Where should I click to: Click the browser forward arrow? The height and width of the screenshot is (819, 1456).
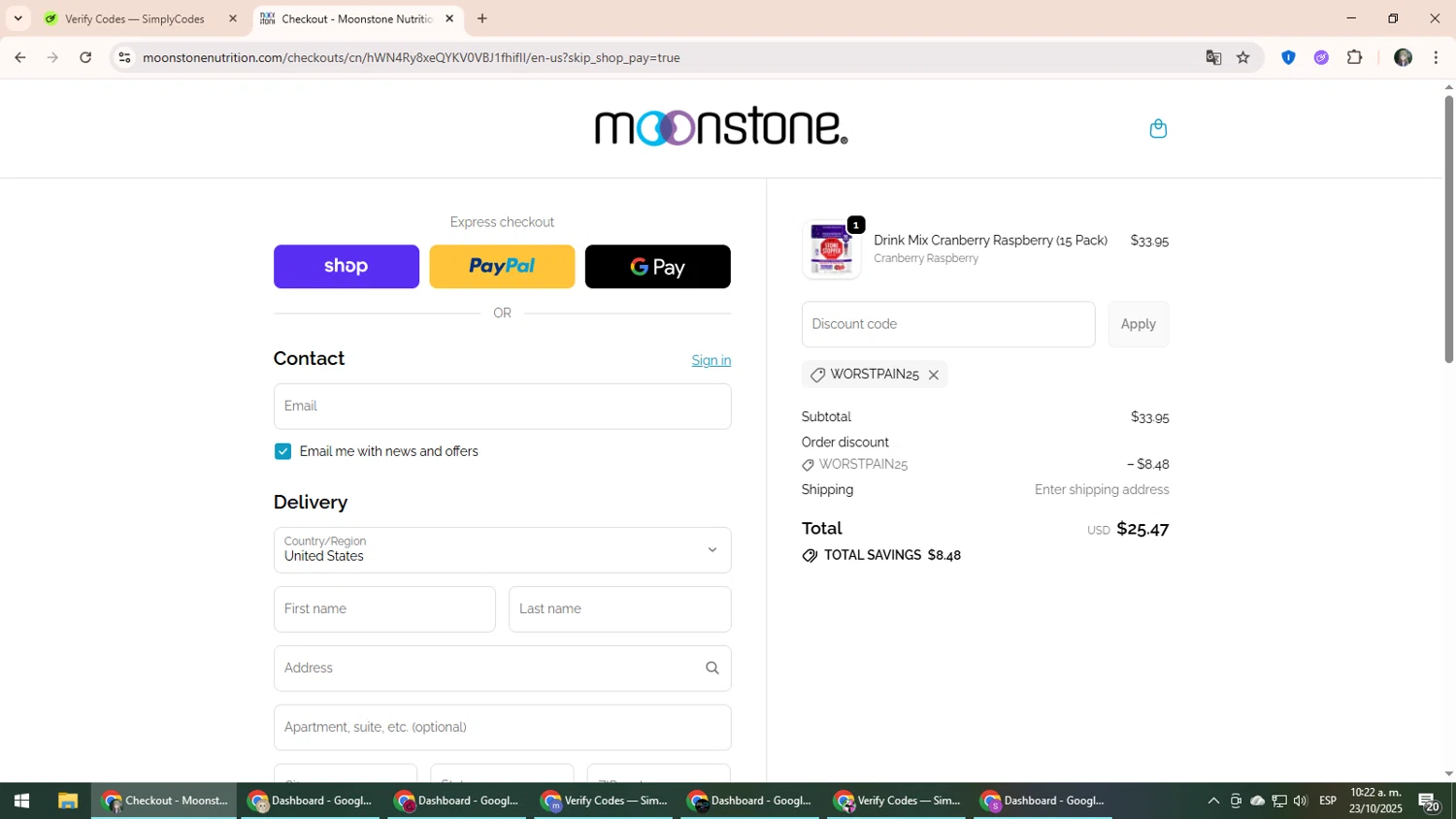click(52, 57)
